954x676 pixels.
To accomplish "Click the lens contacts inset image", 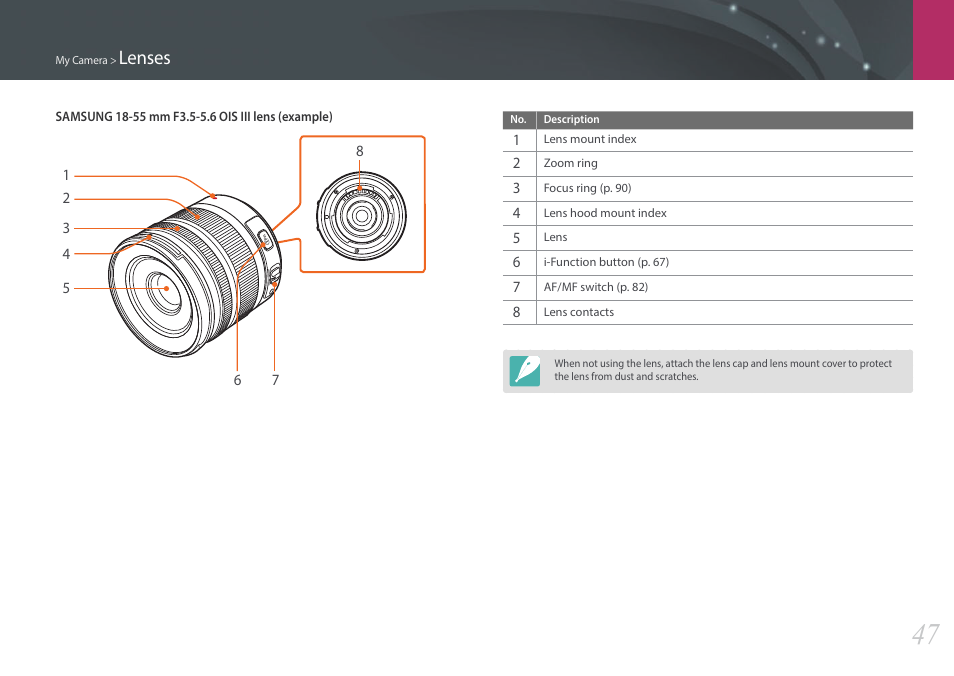I will click(361, 216).
